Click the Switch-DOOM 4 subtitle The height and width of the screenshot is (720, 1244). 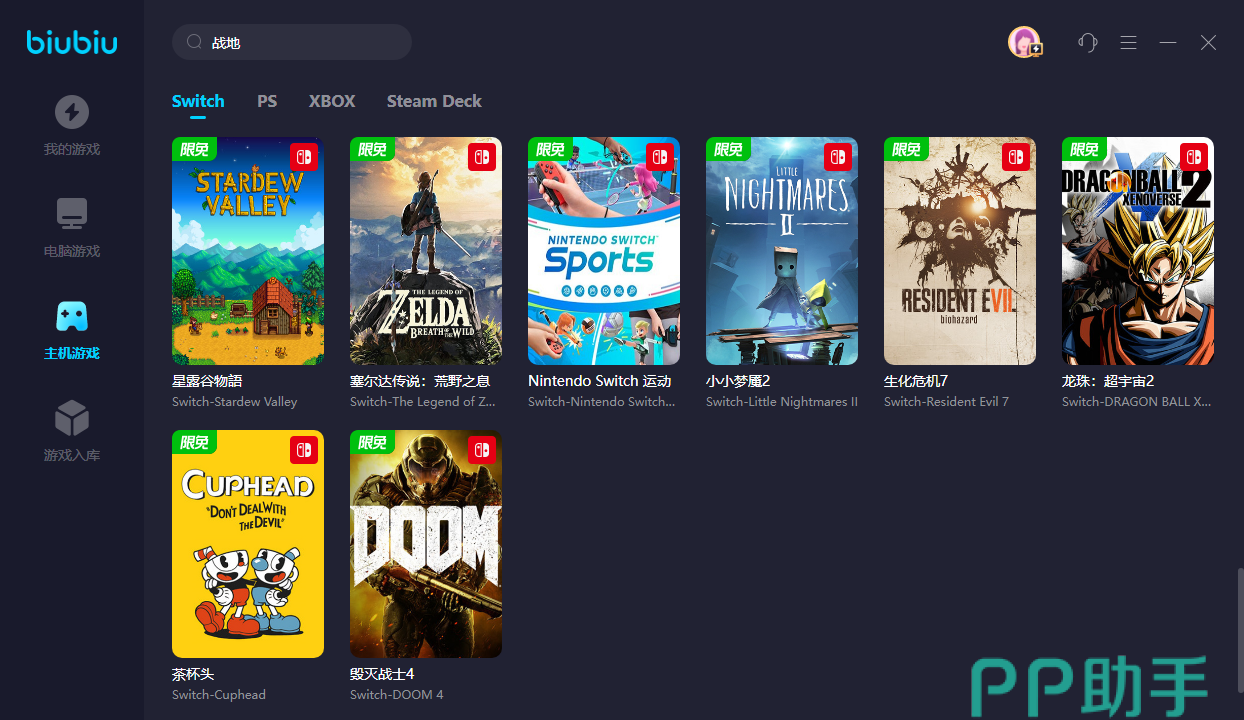pos(397,695)
